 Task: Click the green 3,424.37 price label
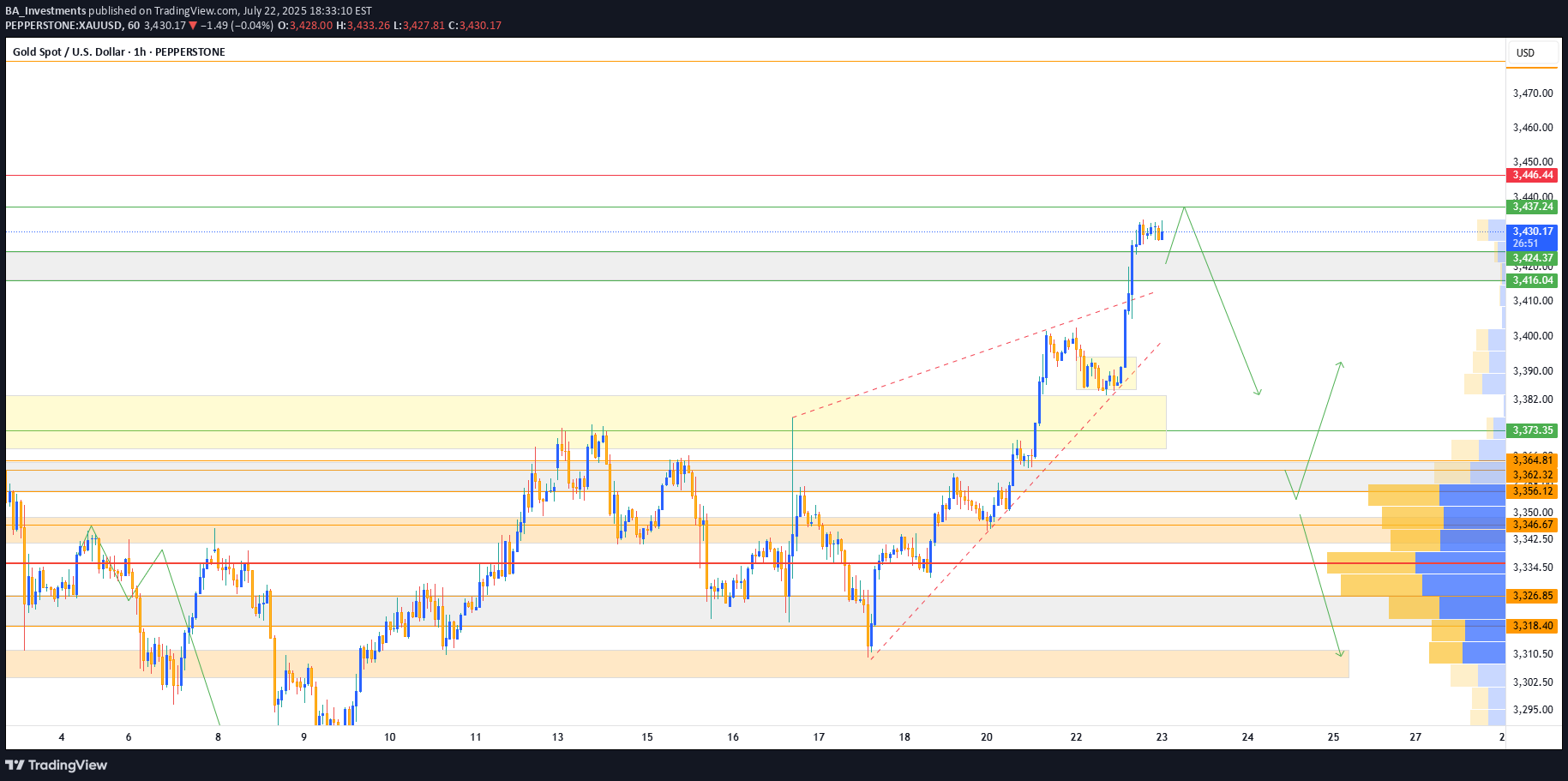coord(1532,258)
